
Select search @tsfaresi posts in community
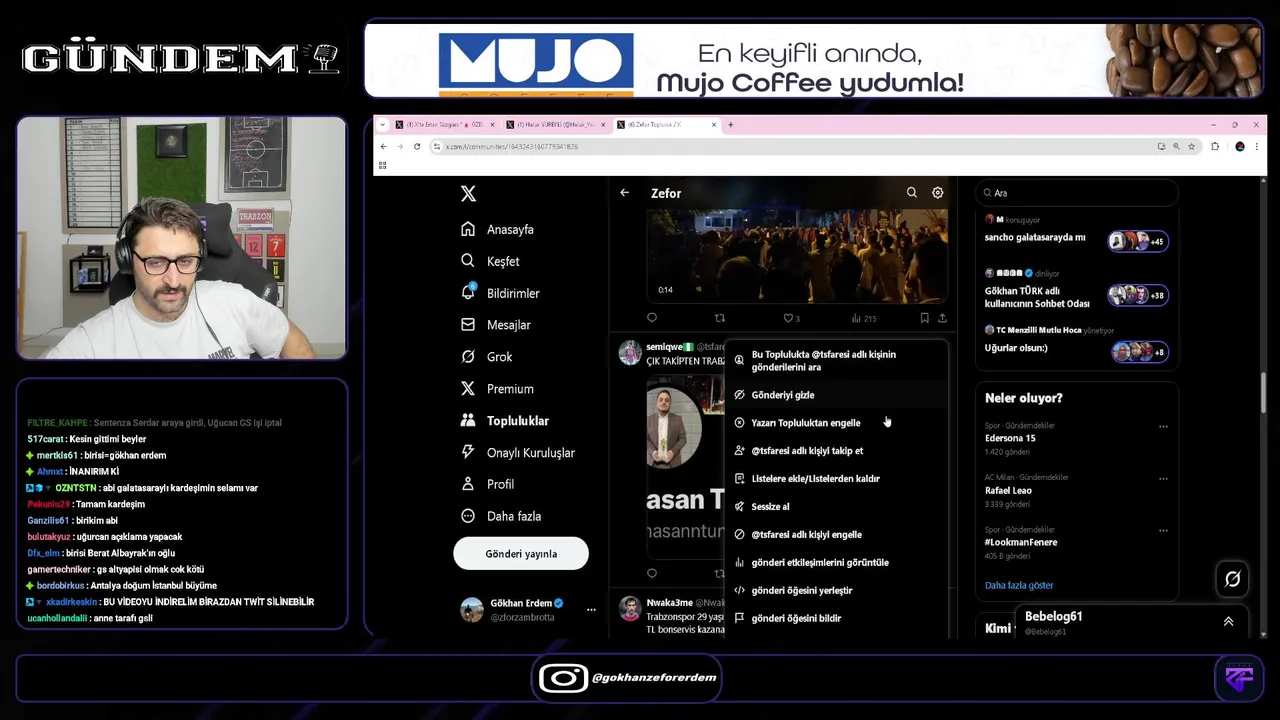(x=836, y=361)
